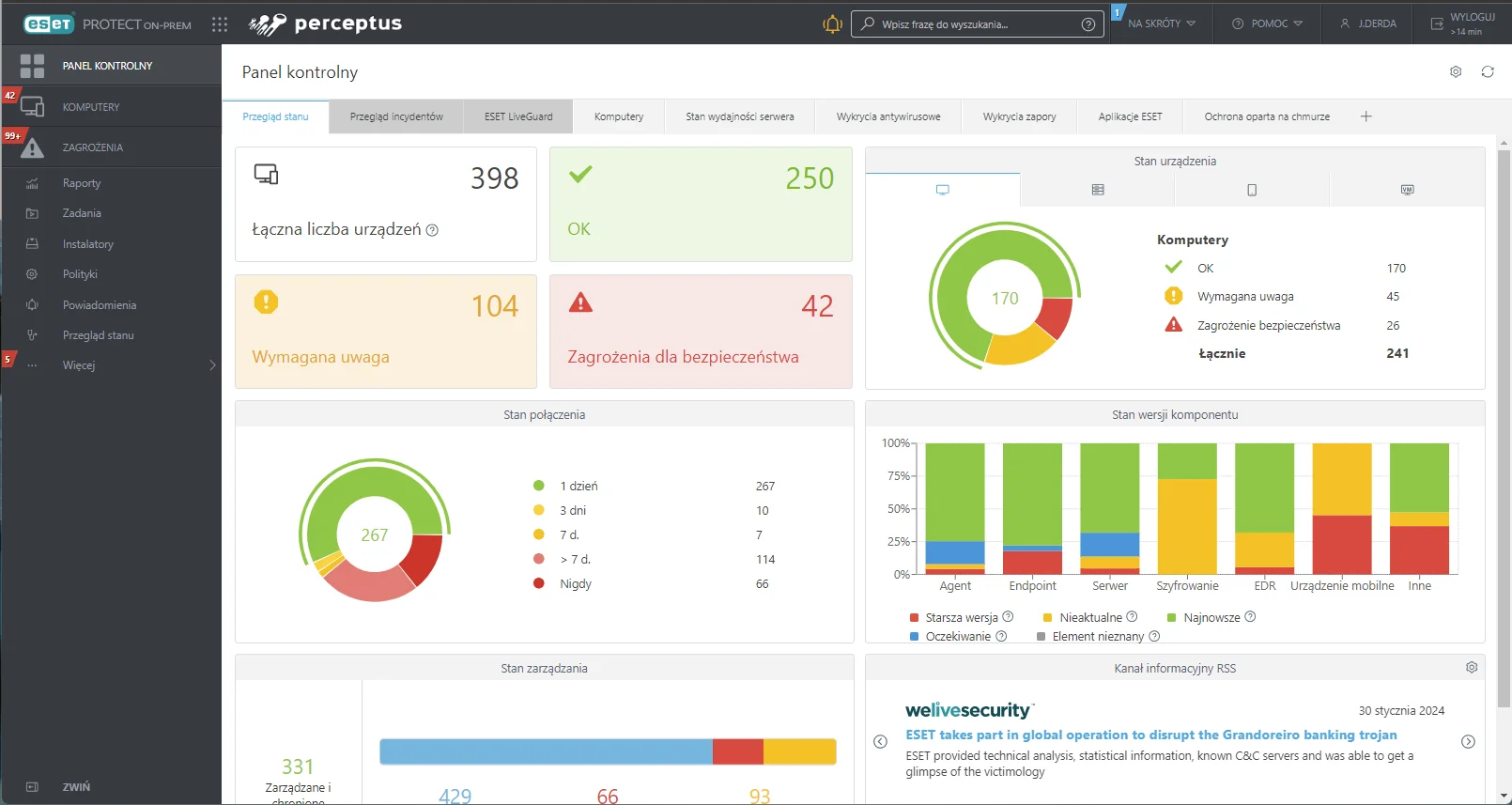Viewport: 1512px width, 805px height.
Task: Switch to the ESET LiveGuard tab
Action: pyautogui.click(x=518, y=117)
